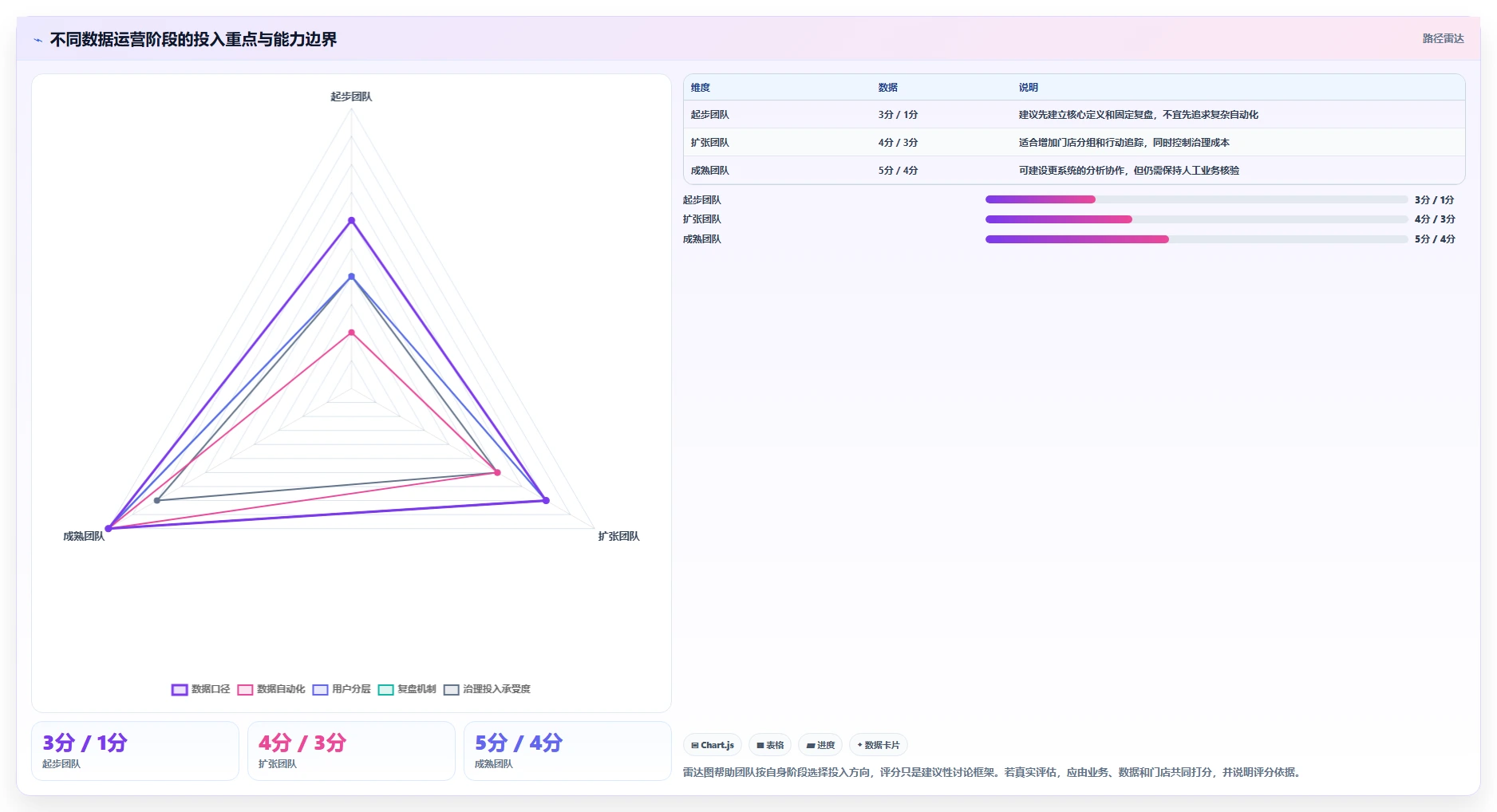Click the 5分 / 4分 value in the table
The height and width of the screenshot is (812, 1497).
899,171
